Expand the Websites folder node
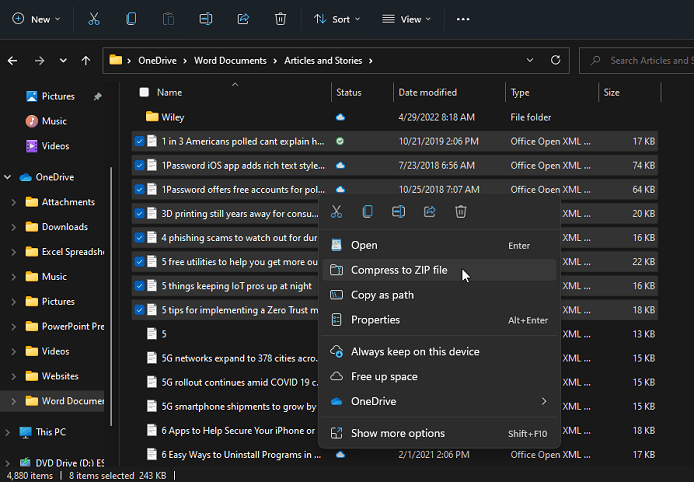The image size is (694, 482). (x=14, y=376)
